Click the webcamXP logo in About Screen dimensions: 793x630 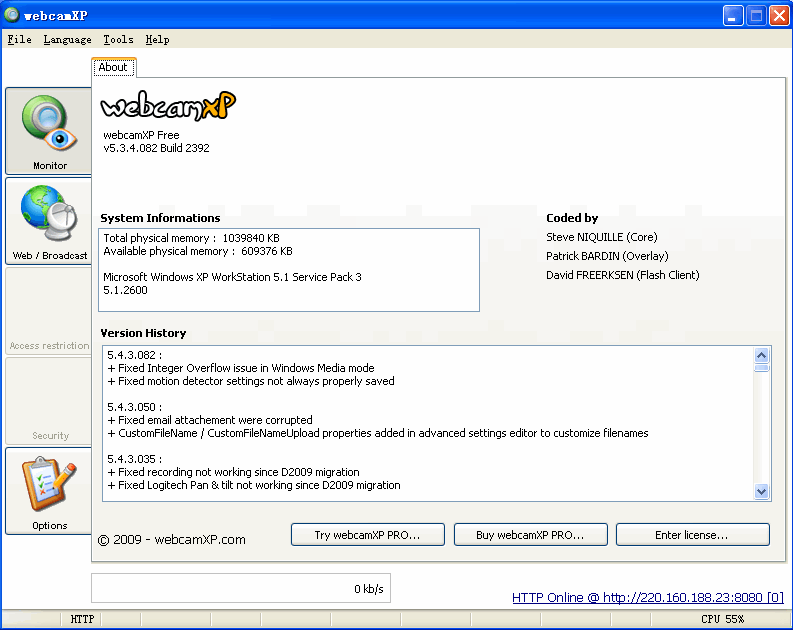[168, 106]
